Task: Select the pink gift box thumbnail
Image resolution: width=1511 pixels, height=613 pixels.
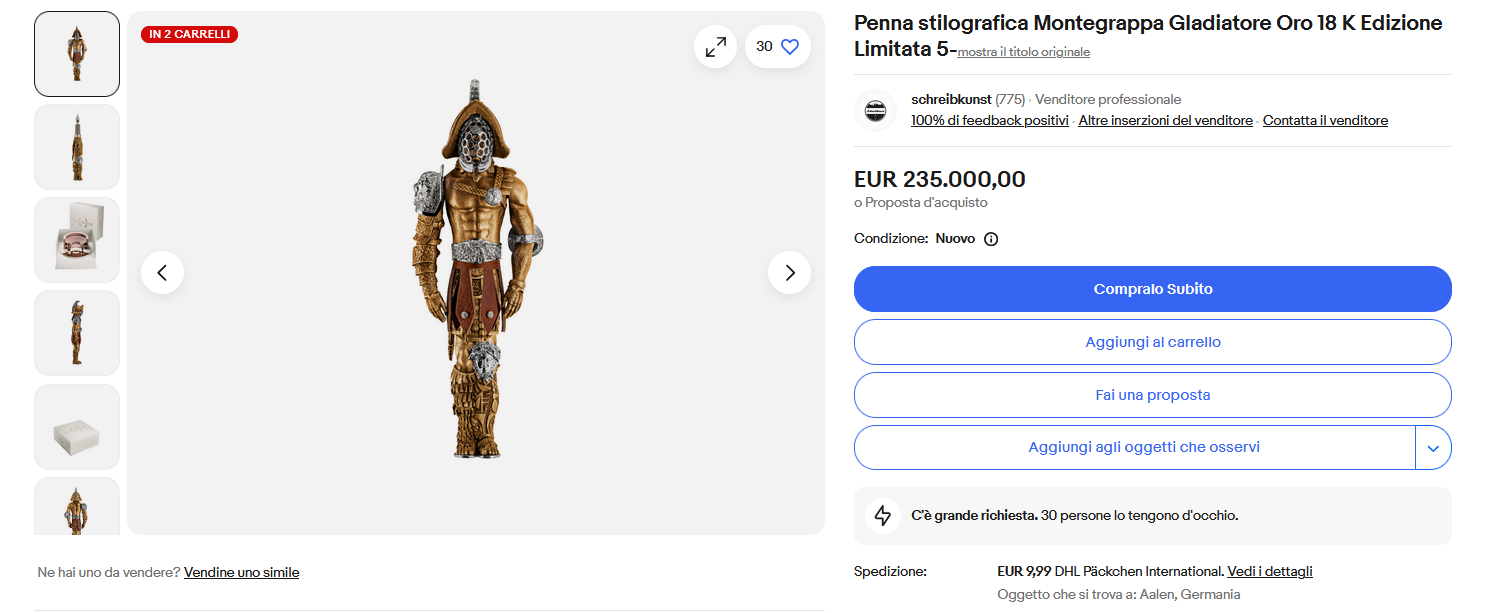Action: 77,240
